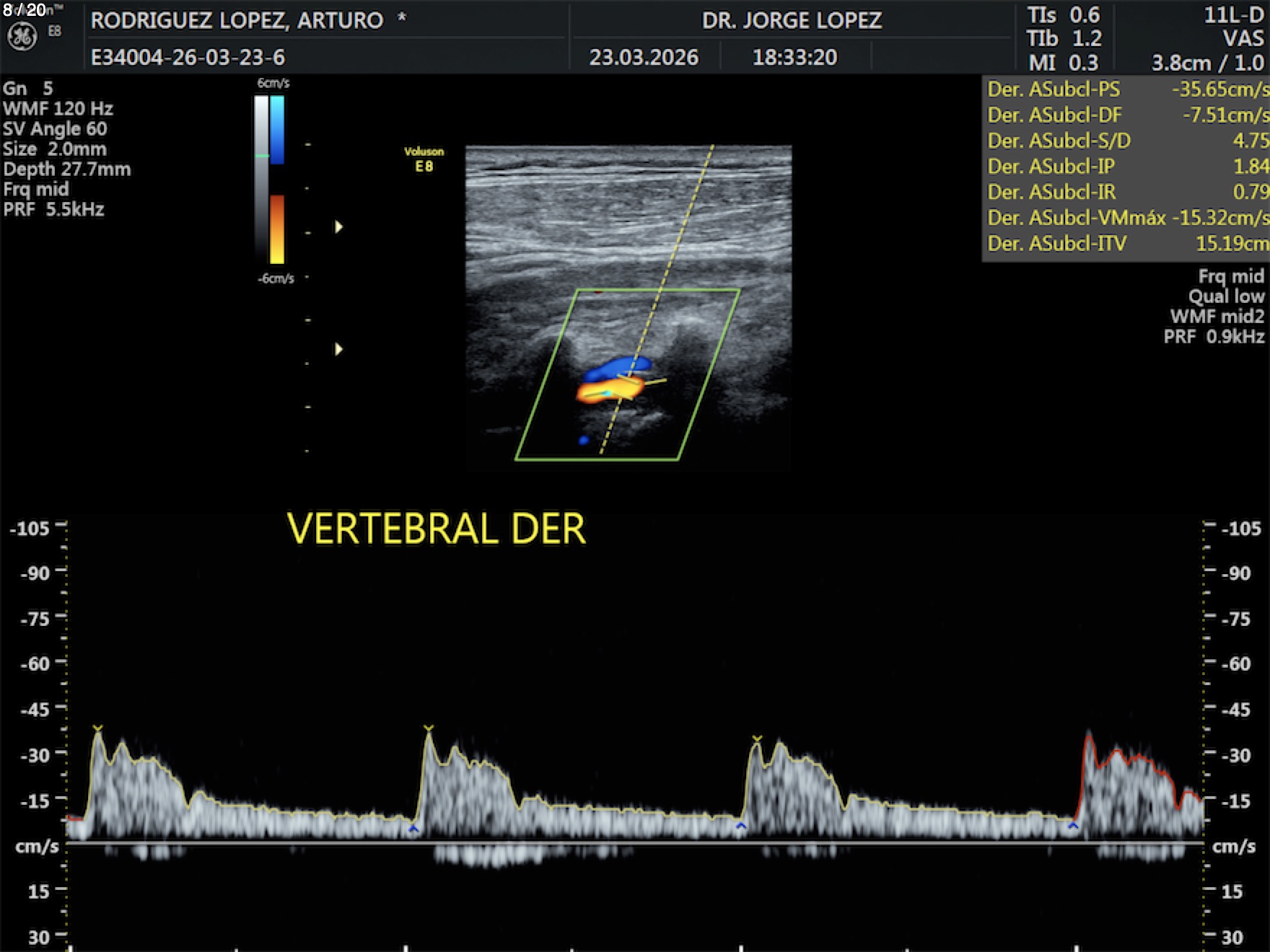This screenshot has height=952, width=1270.
Task: Click the first blue end-diastolic caret marker
Action: coord(413,829)
